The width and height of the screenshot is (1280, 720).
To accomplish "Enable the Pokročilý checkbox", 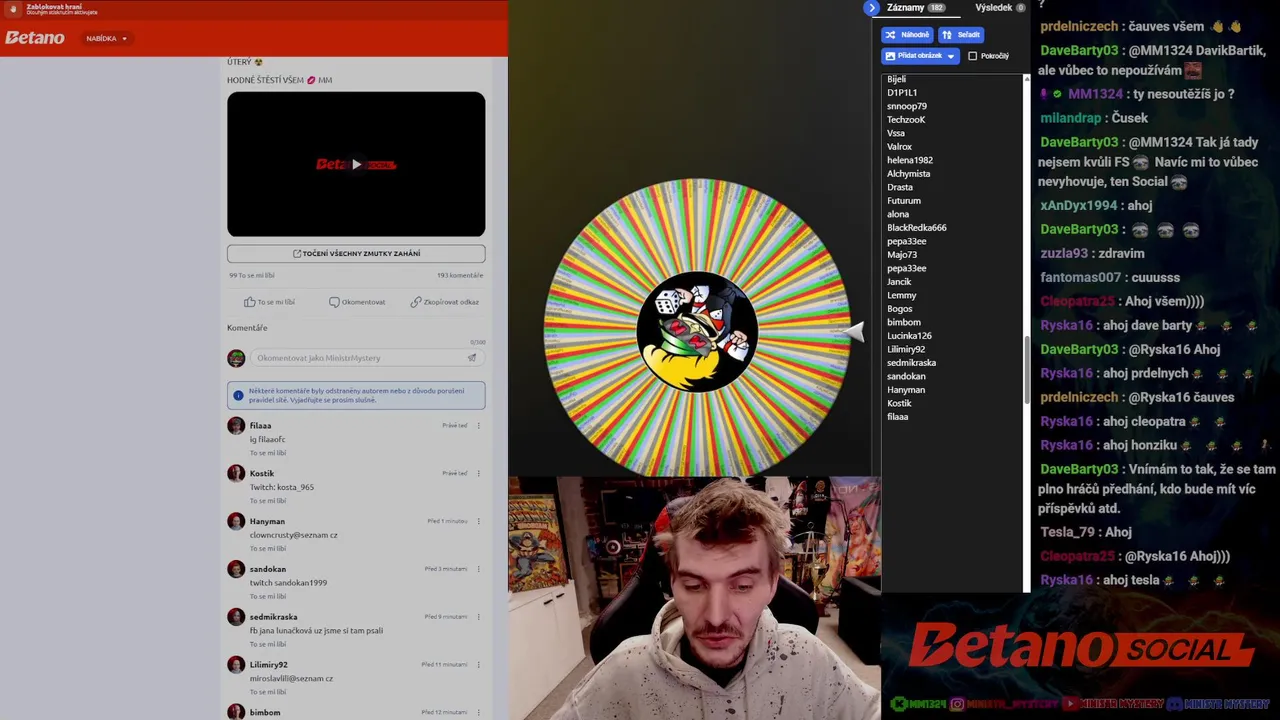I will (972, 56).
